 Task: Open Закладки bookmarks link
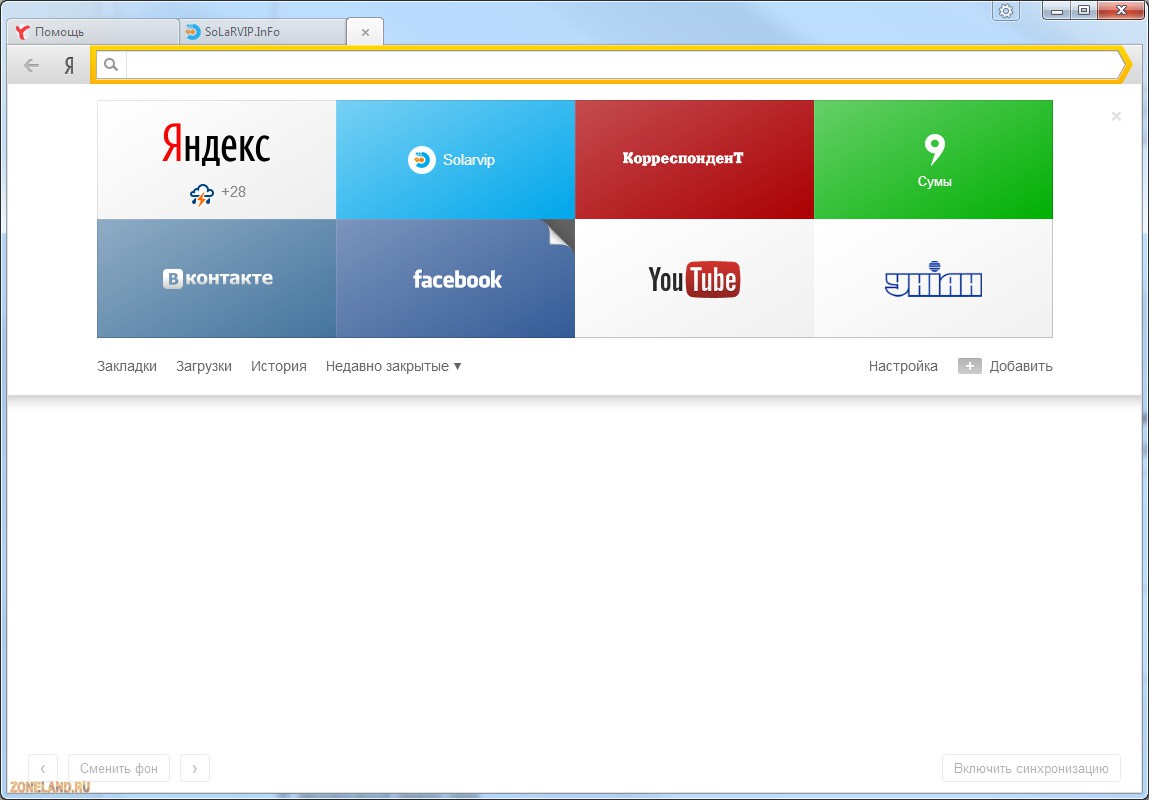(x=127, y=366)
